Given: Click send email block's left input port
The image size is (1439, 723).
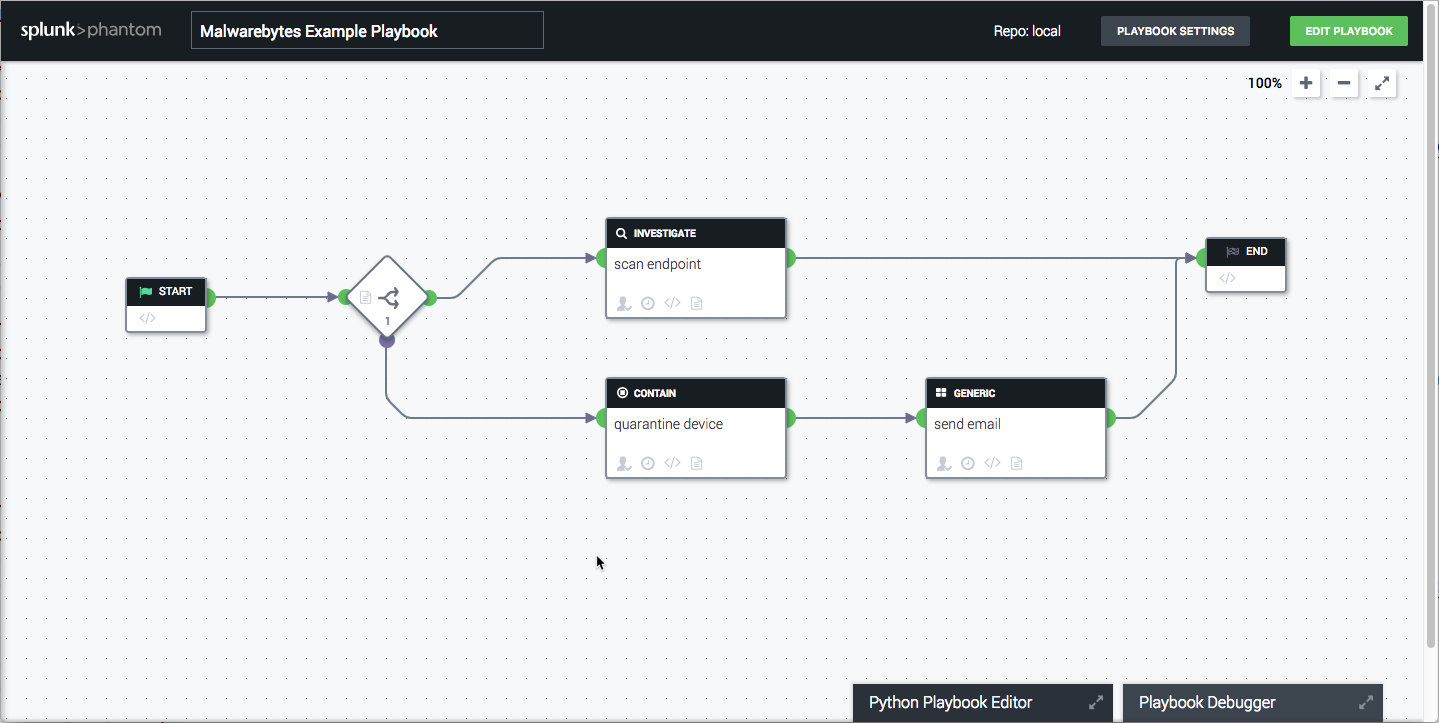Looking at the screenshot, I should click(922, 418).
